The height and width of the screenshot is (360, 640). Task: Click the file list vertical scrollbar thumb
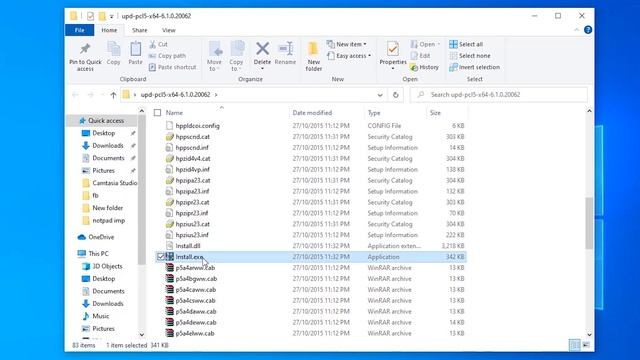pos(589,223)
